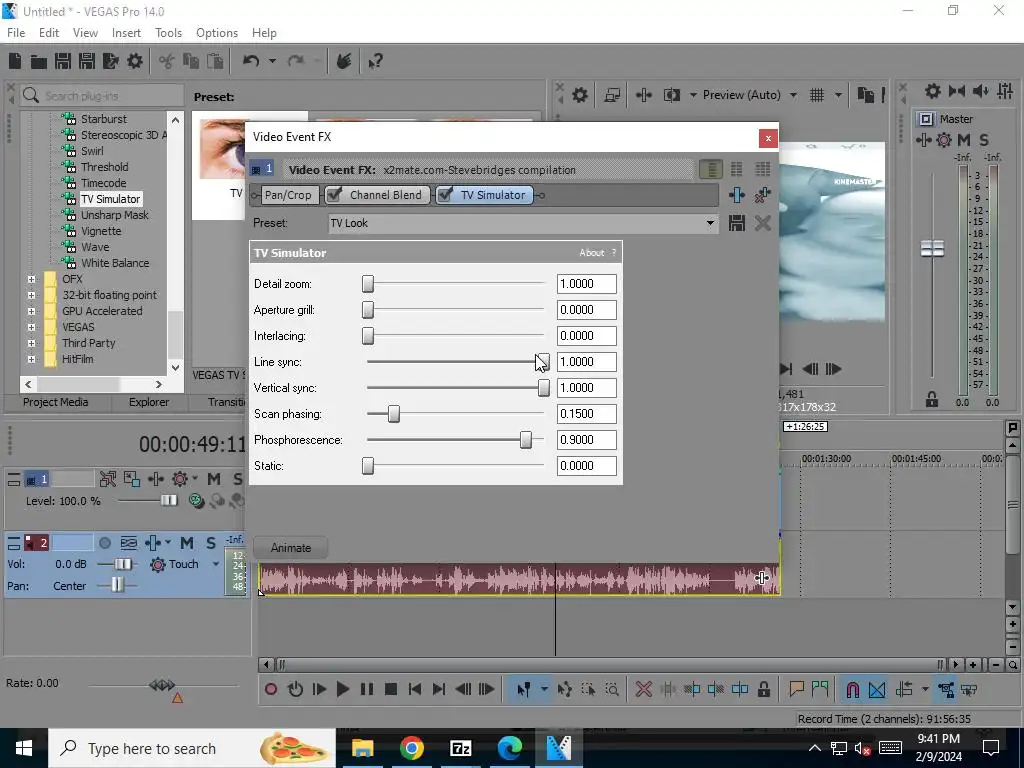1024x768 pixels.
Task: Open Video Preview project properties gear
Action: click(579, 95)
